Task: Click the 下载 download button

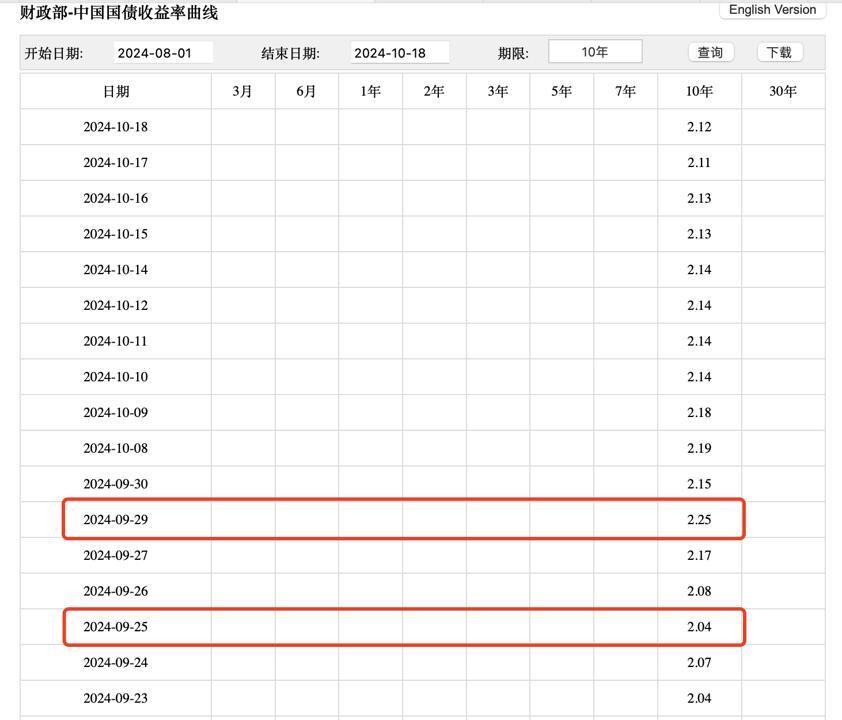Action: 779,53
